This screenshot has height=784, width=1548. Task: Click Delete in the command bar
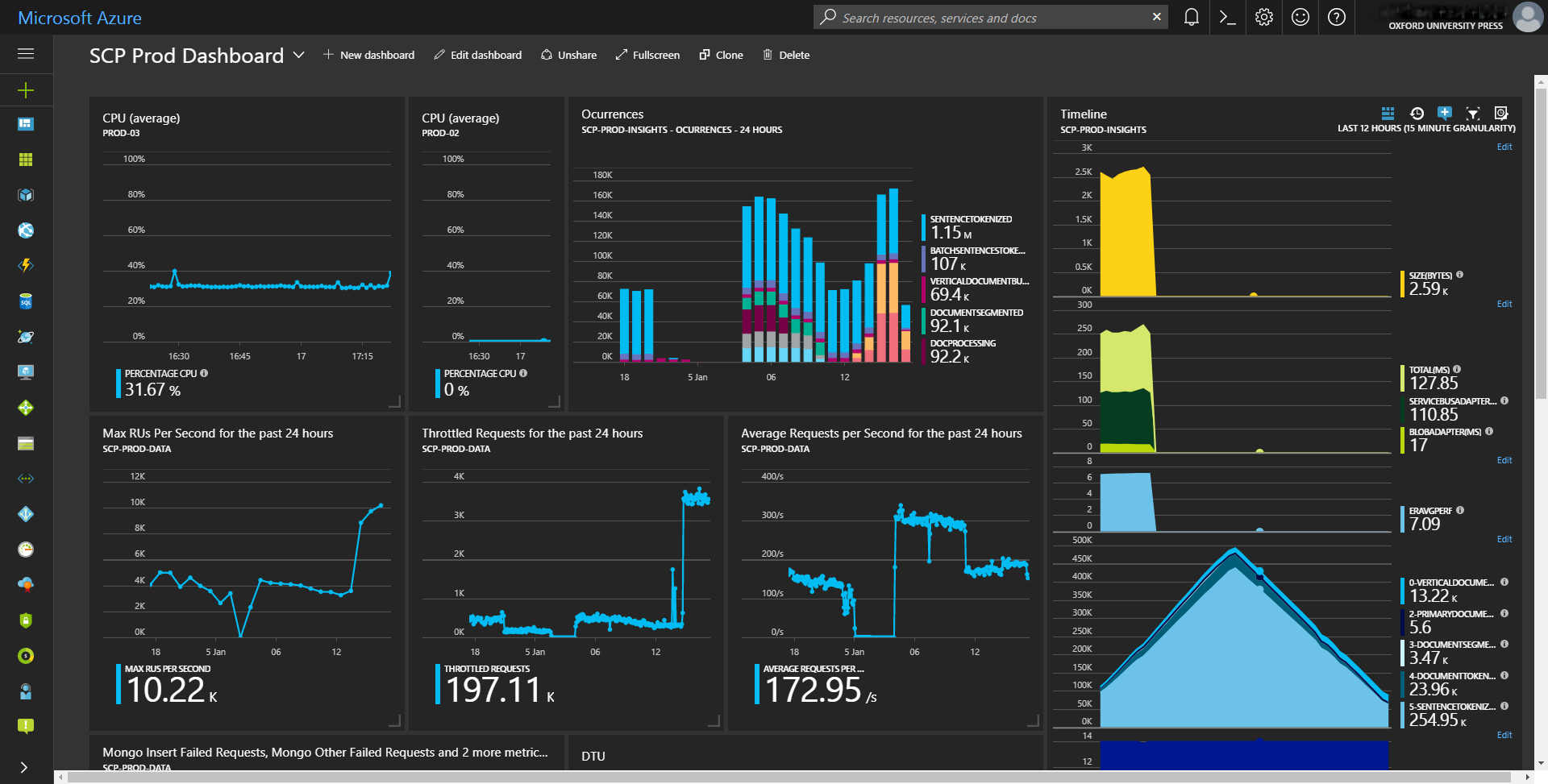tap(786, 55)
